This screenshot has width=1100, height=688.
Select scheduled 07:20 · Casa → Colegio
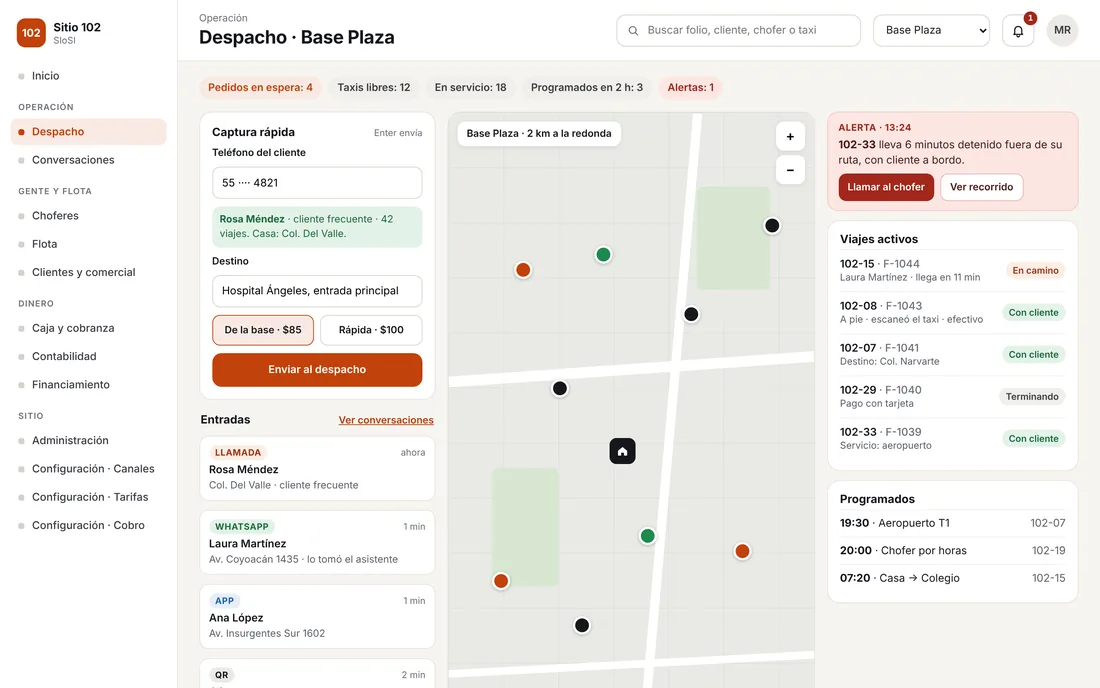953,578
